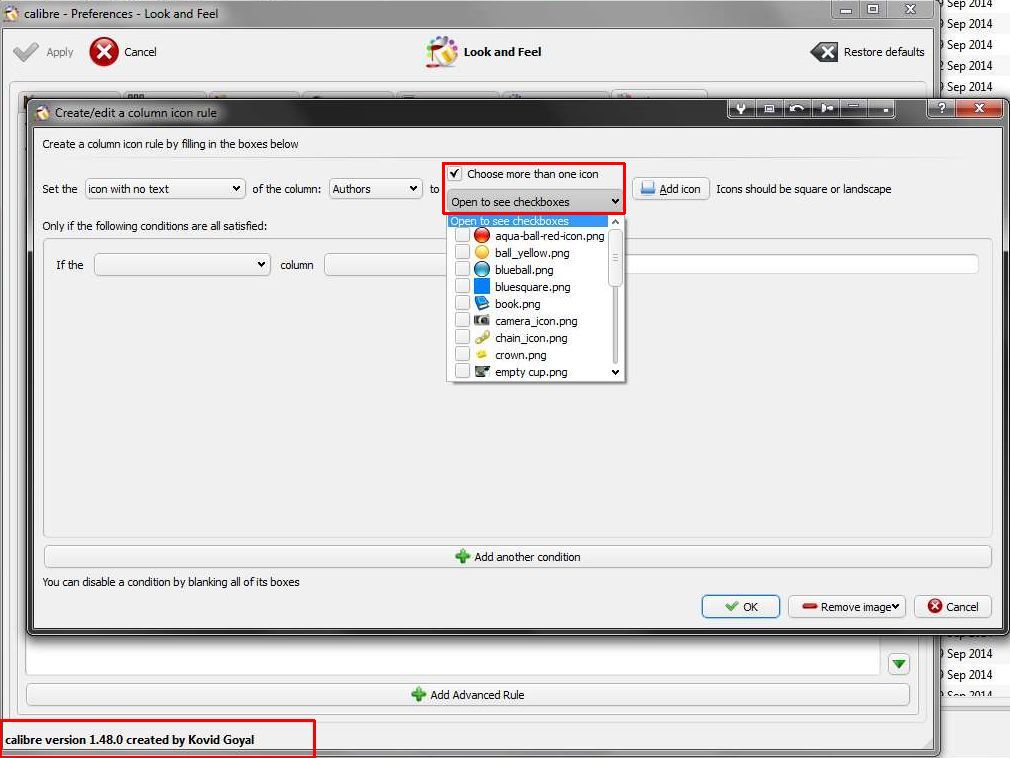Click the calibre icon in rule dialog title
Screen dimensions: 1010x758
(x=43, y=113)
